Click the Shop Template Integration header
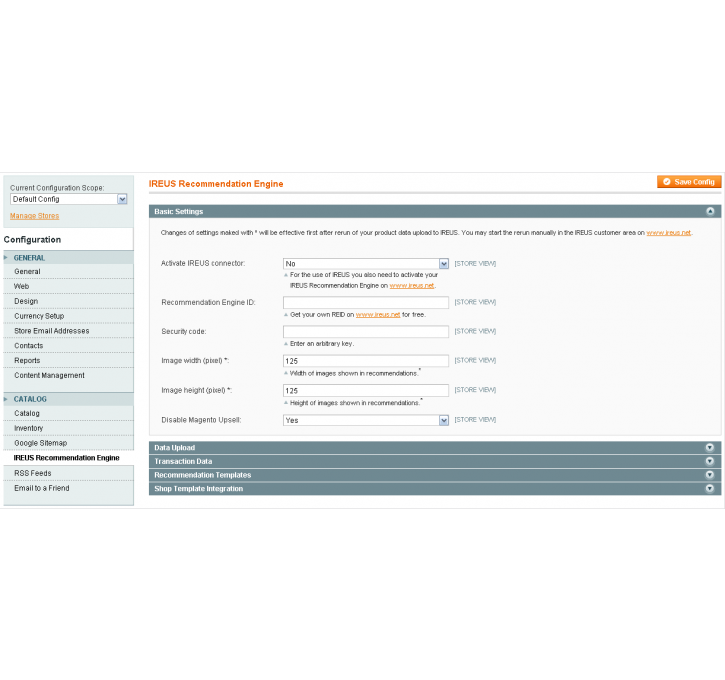The height and width of the screenshot is (680, 725). (435, 489)
